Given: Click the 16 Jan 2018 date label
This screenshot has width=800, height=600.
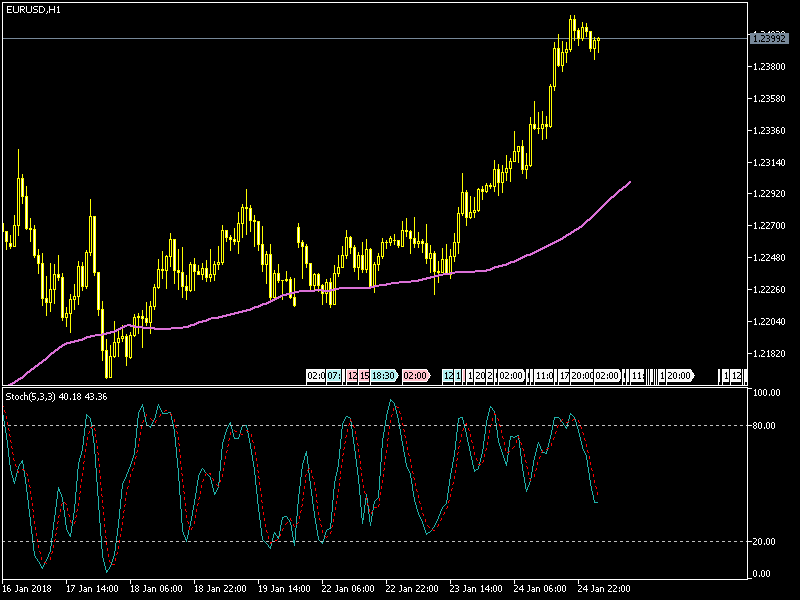Looking at the screenshot, I should 28,588.
